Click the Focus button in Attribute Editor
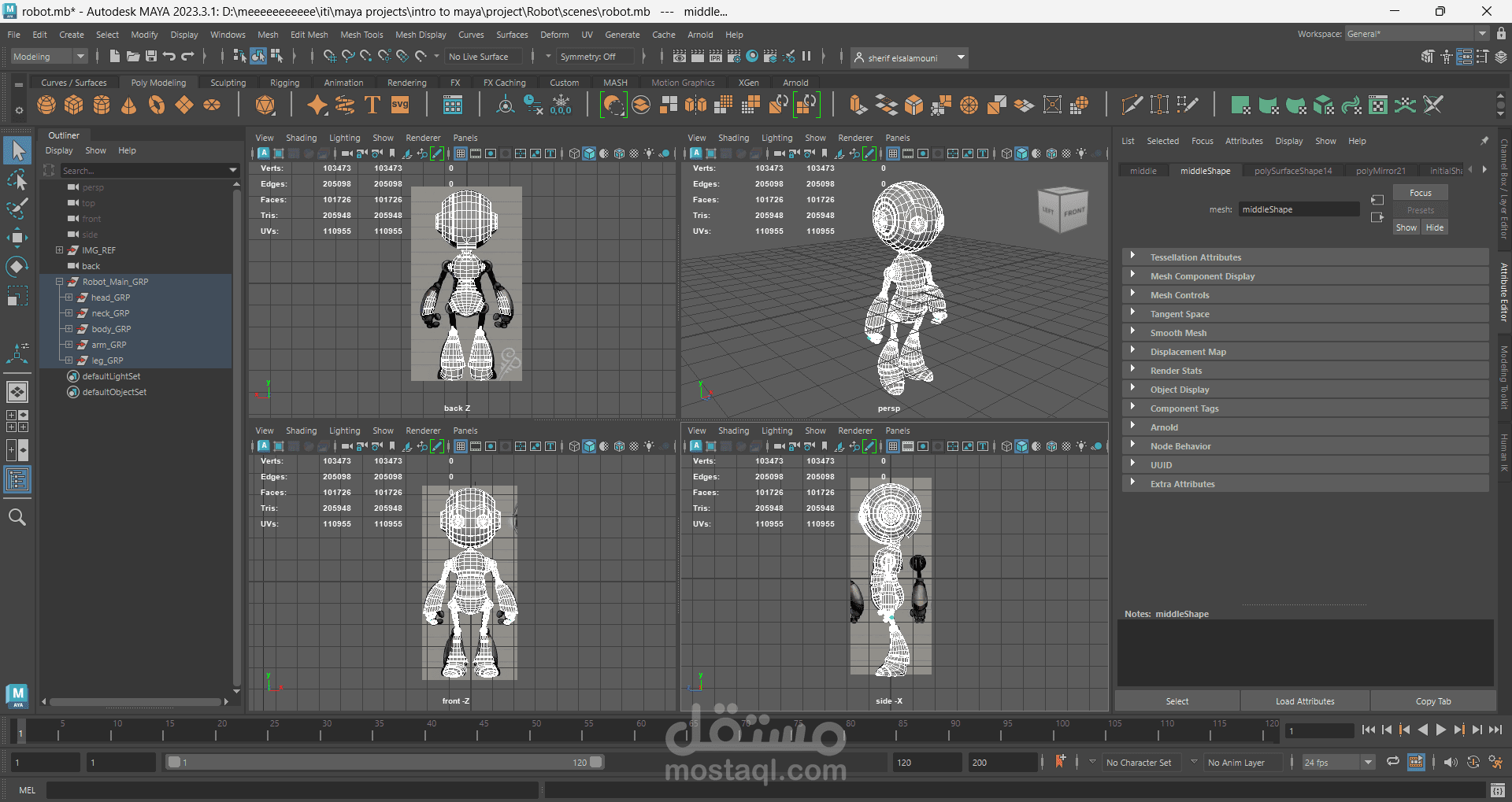This screenshot has width=1512, height=802. tap(1420, 193)
